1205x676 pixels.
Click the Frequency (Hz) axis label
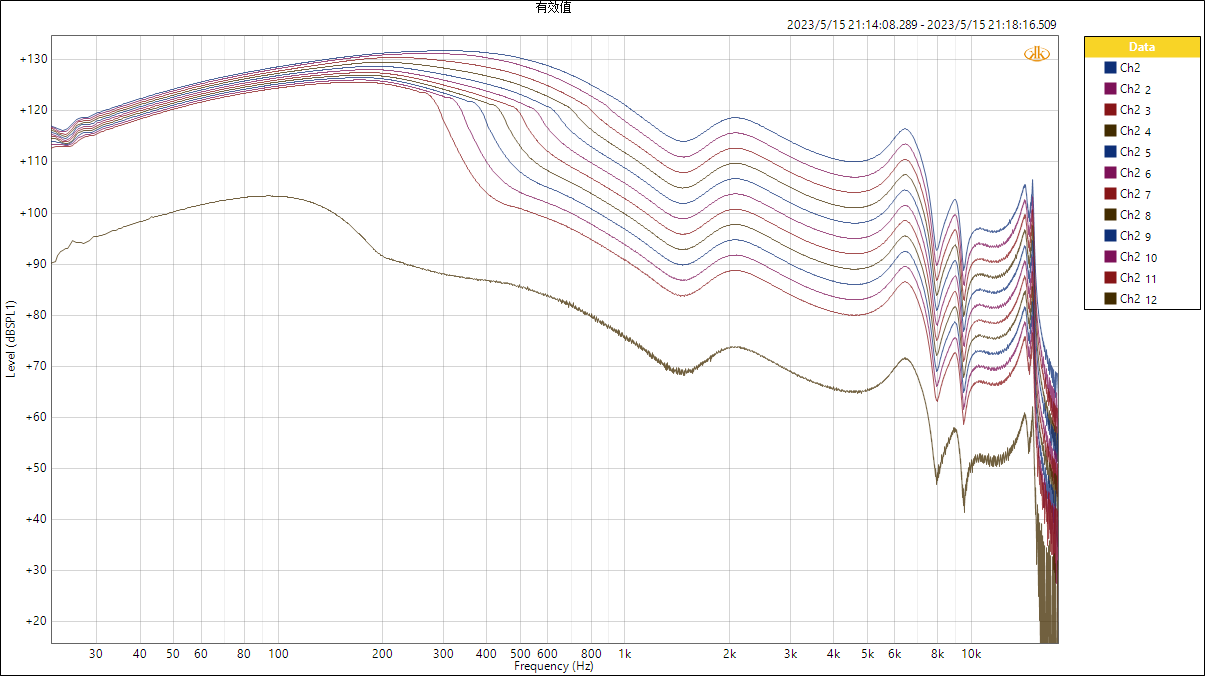tap(554, 666)
